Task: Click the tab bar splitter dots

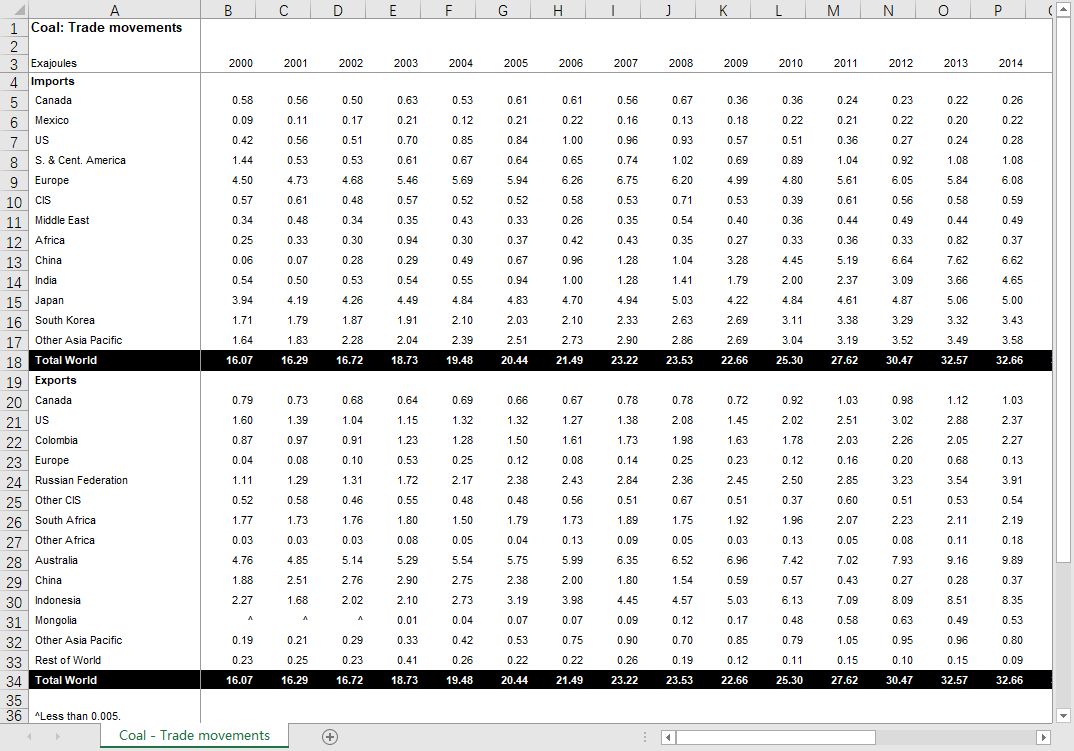Action: click(x=645, y=737)
